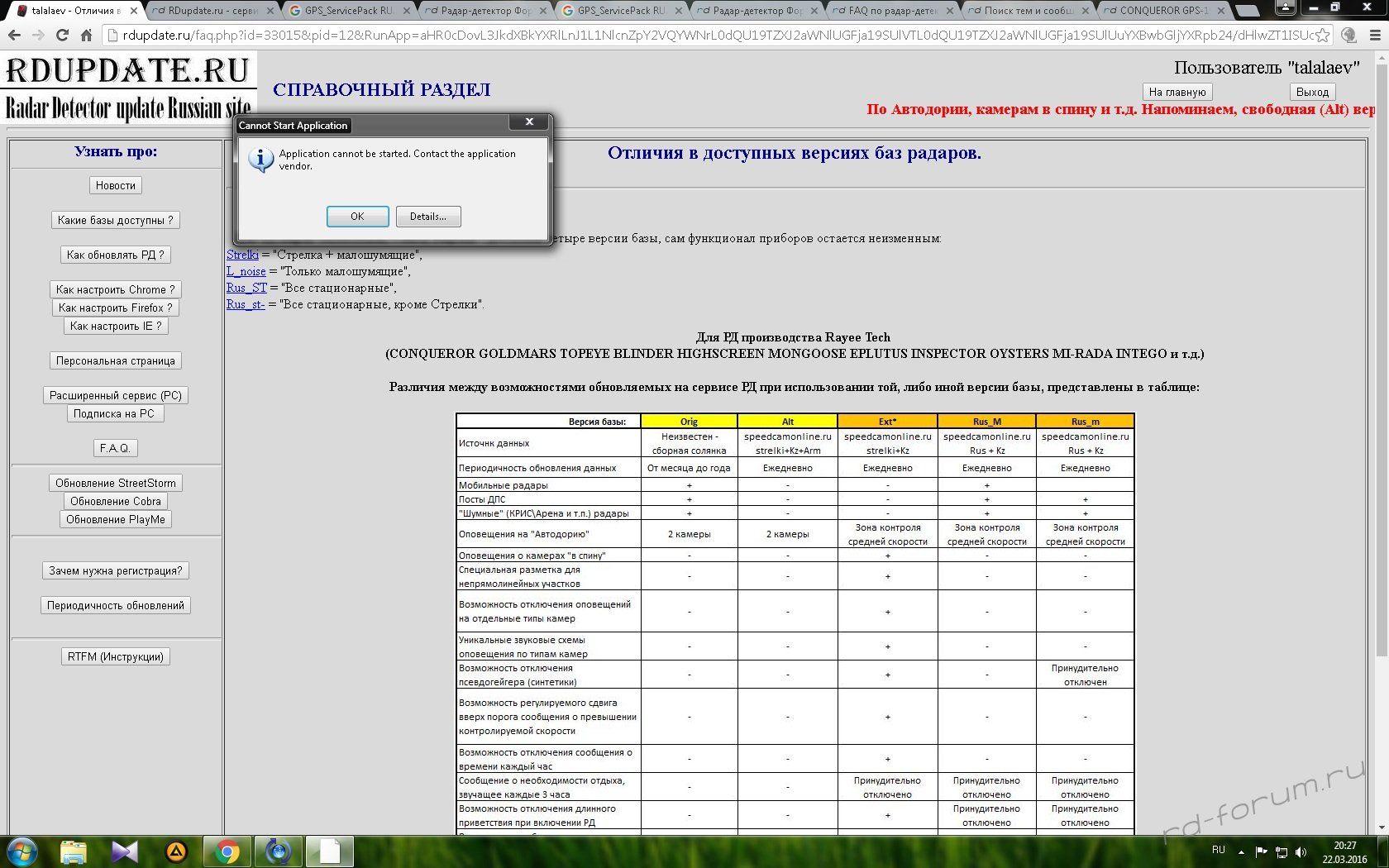Open RTFM (Инструкции) button
The height and width of the screenshot is (868, 1389).
[116, 656]
